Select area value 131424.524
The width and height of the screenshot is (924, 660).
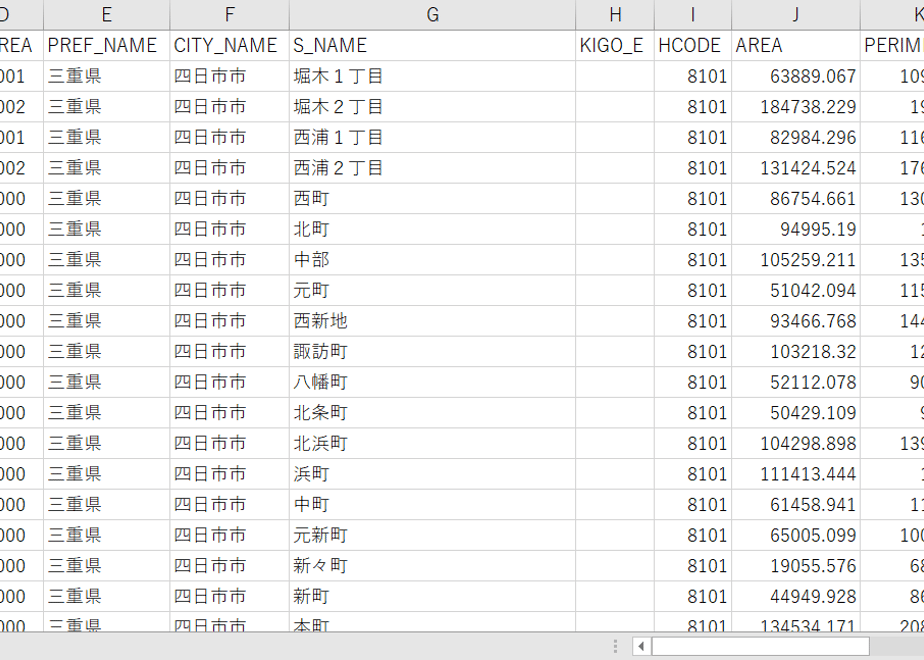(796, 168)
